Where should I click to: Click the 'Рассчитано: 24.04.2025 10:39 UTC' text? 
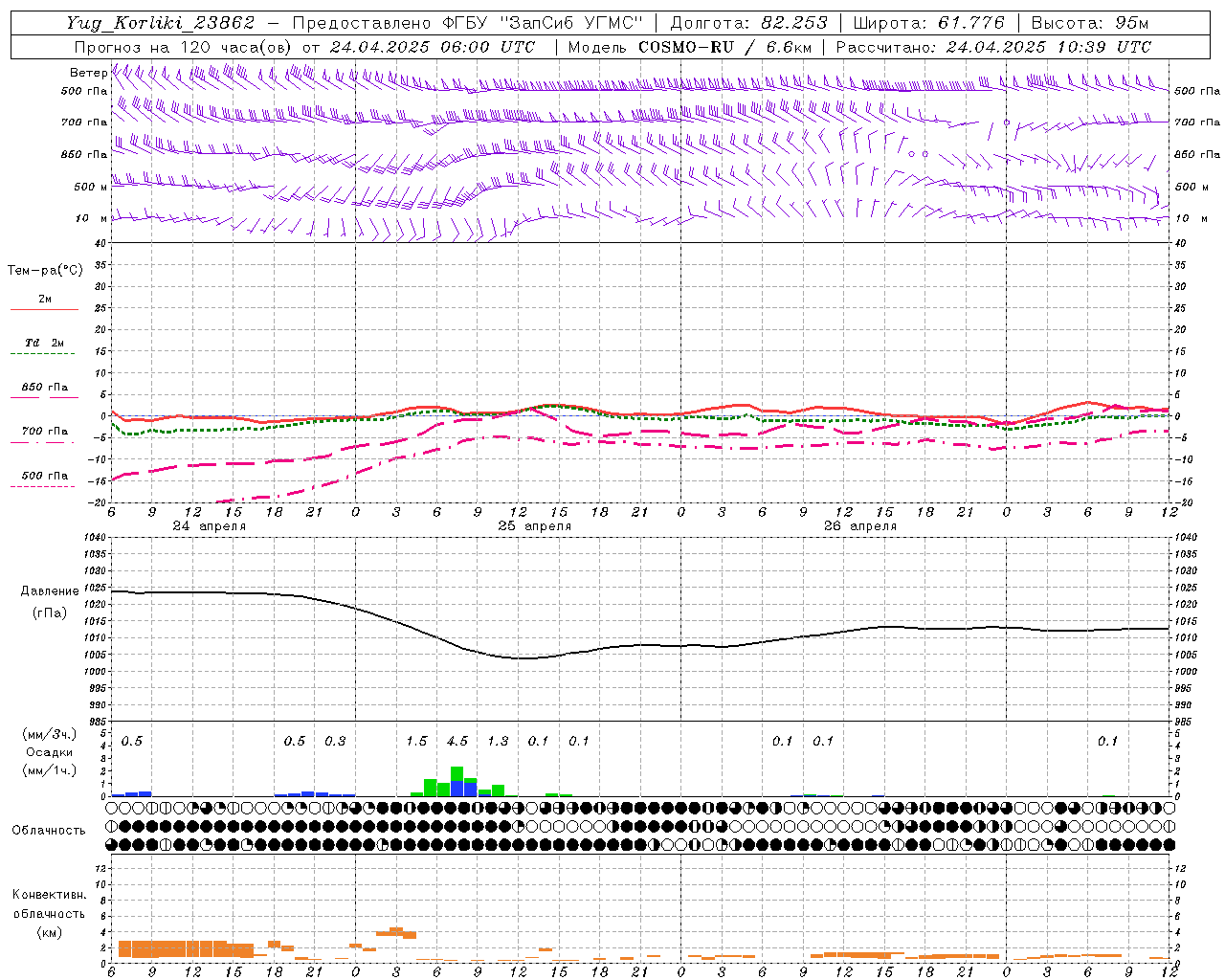point(993,47)
